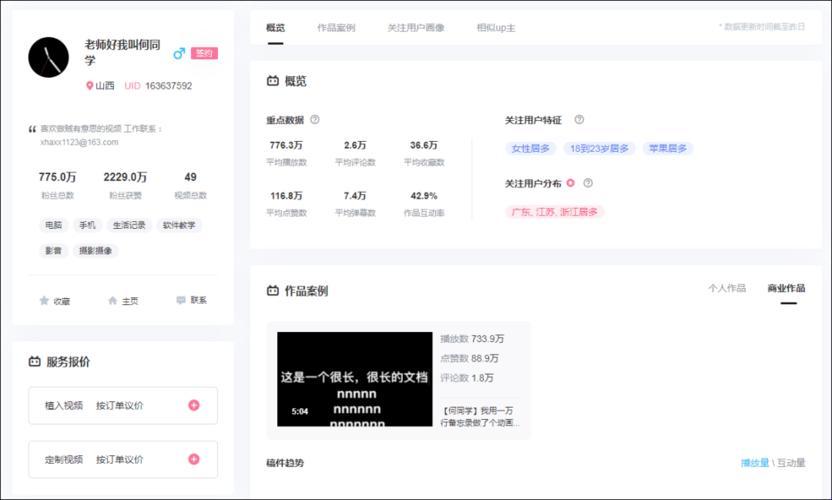Click the 摄影摄像 tag
This screenshot has height=500, width=832.
pos(96,250)
